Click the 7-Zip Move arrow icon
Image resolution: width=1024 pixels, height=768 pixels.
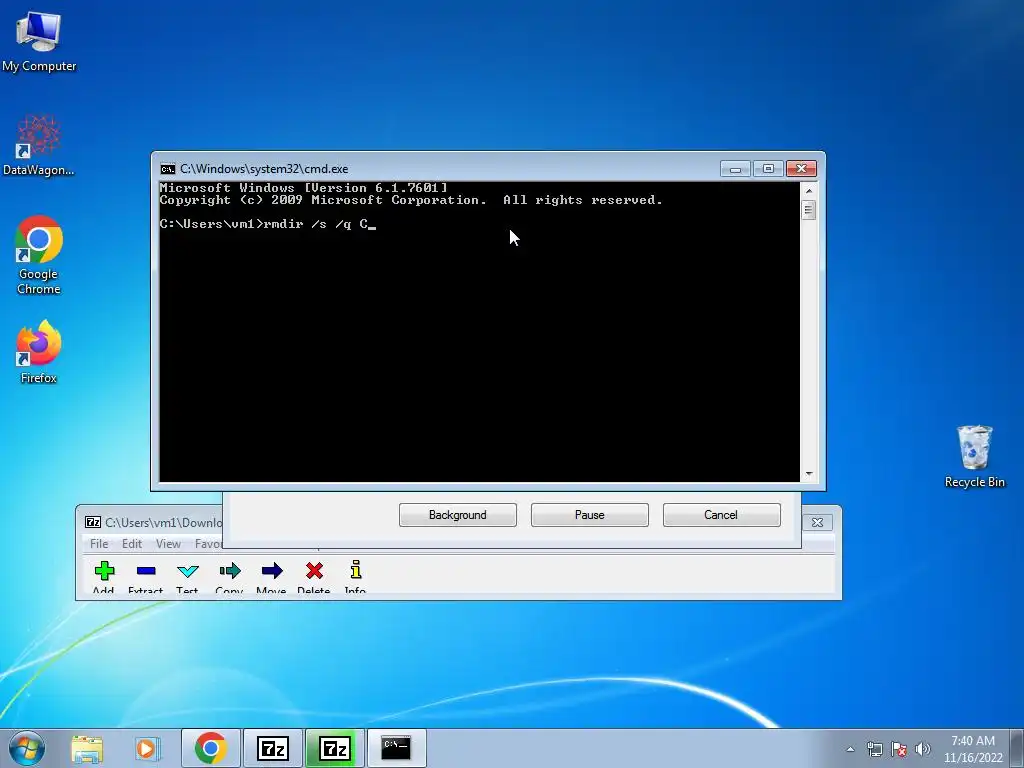[x=272, y=571]
